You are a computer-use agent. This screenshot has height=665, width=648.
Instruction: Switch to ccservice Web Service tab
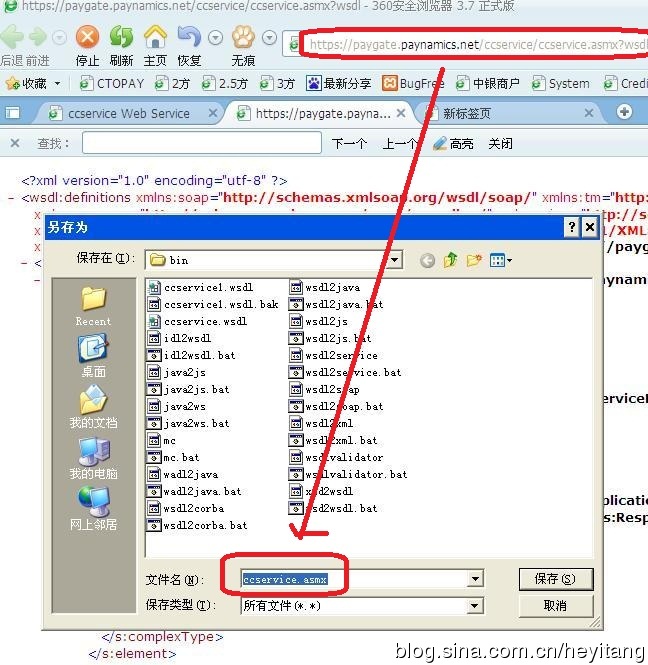[x=128, y=114]
